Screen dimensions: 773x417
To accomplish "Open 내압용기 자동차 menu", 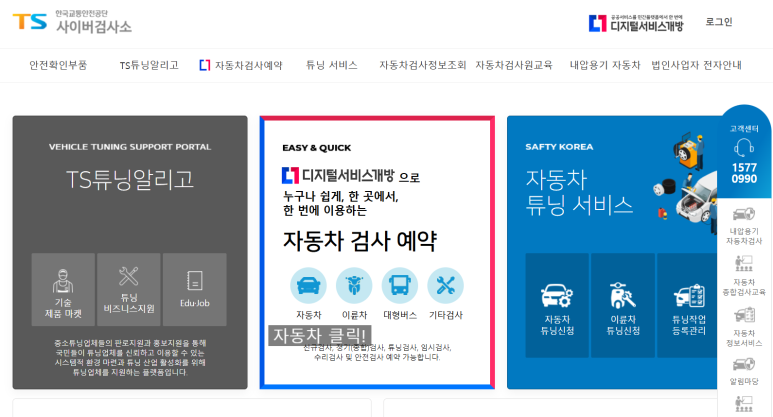I will 605,65.
